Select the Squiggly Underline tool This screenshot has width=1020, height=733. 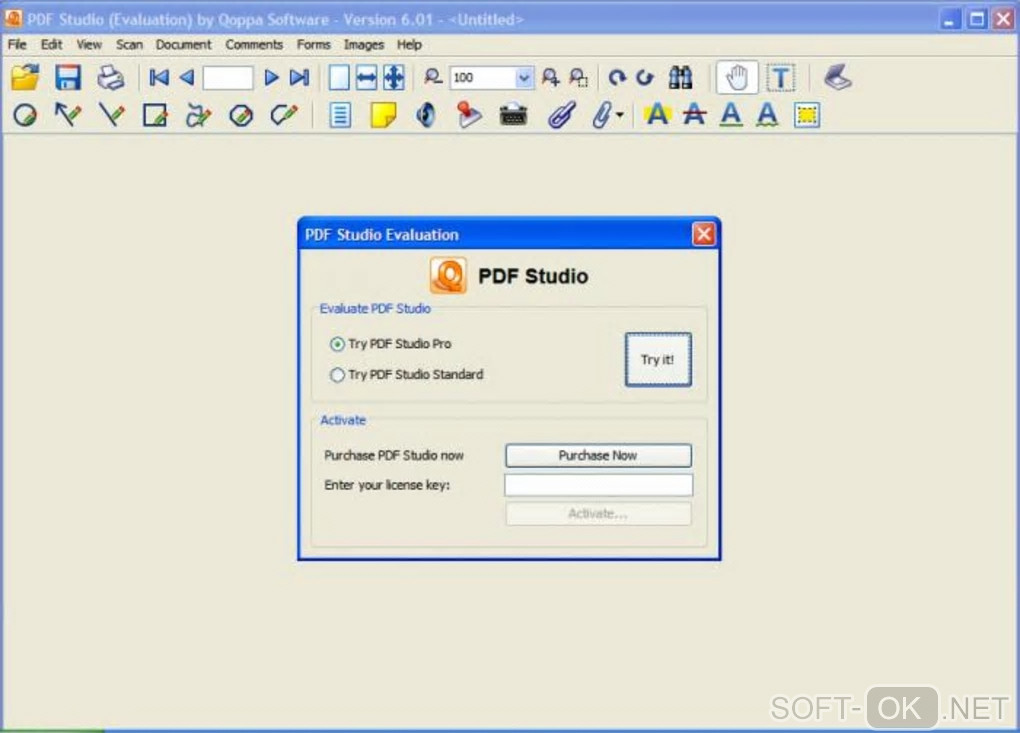tap(768, 114)
